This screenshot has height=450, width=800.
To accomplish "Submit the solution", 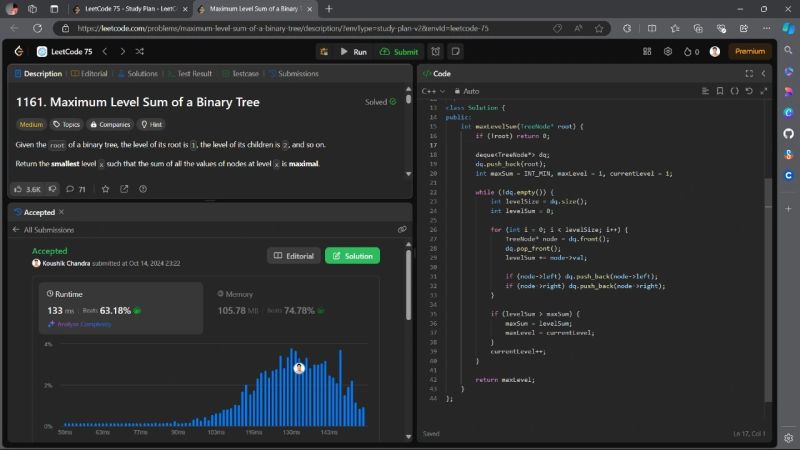I will pyautogui.click(x=399, y=52).
